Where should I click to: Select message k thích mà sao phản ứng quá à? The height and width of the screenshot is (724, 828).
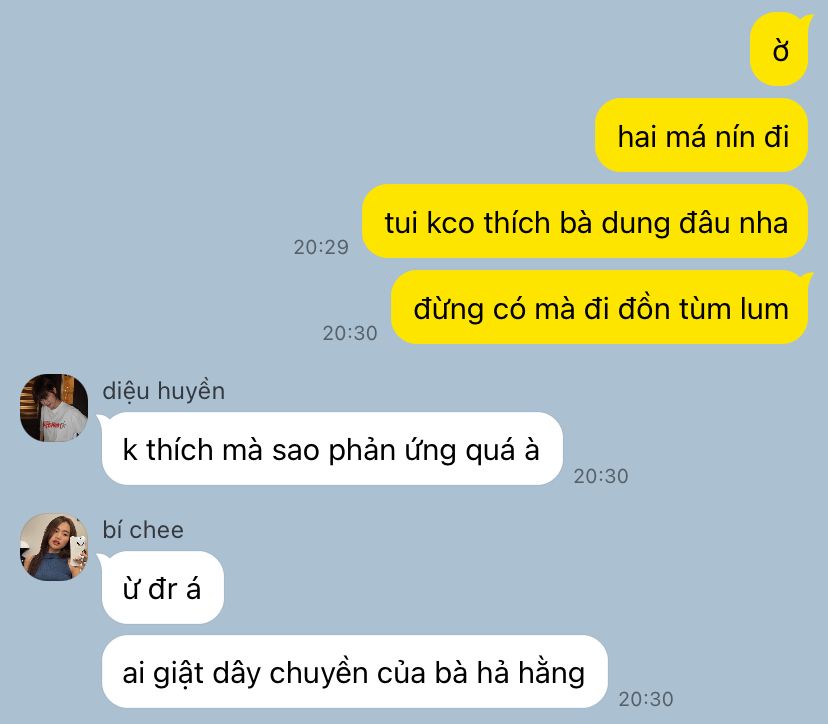331,449
